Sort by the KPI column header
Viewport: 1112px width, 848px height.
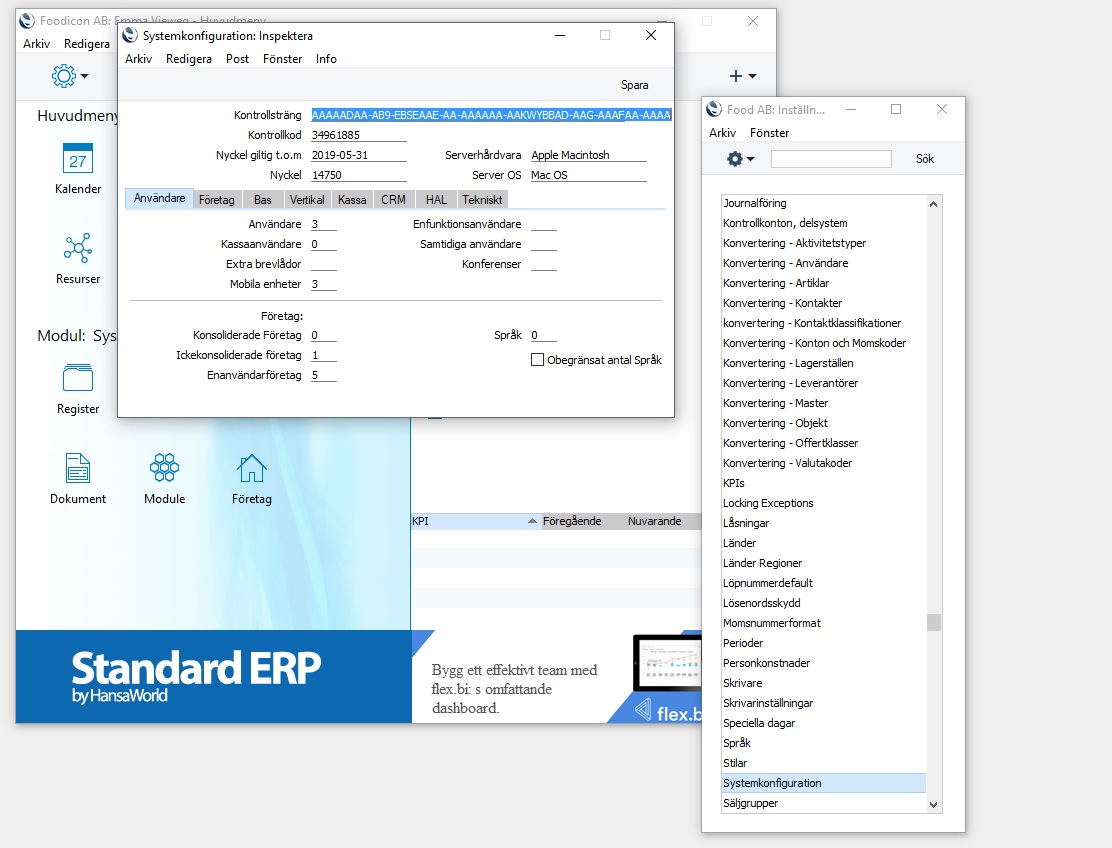pyautogui.click(x=474, y=521)
